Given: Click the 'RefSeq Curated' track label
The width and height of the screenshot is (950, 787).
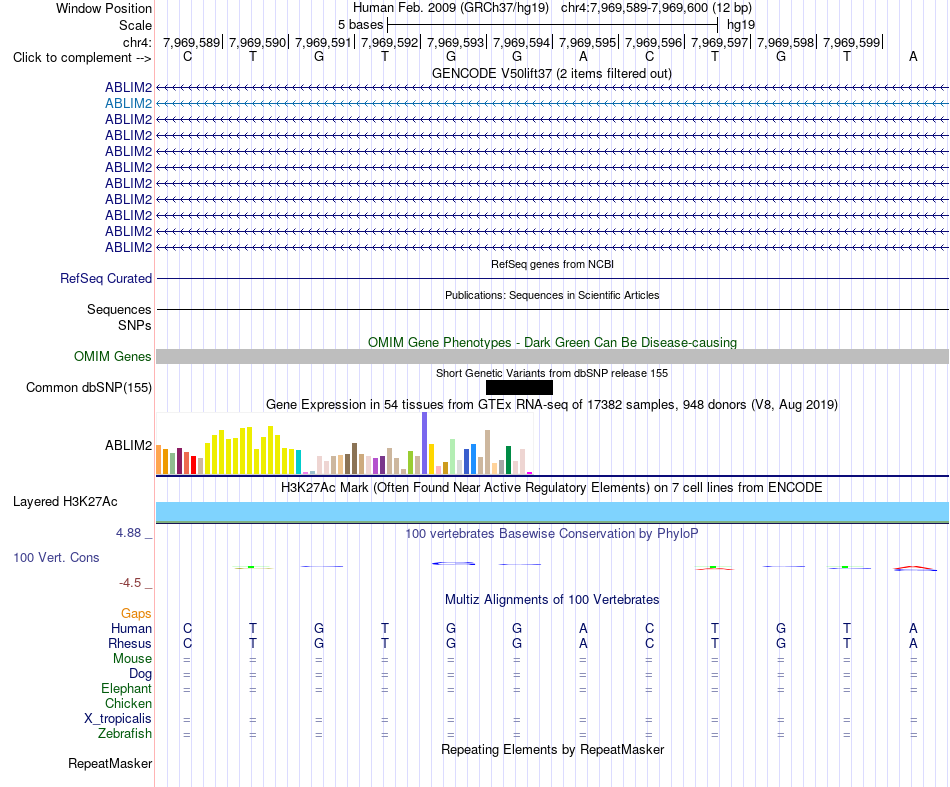Looking at the screenshot, I should click(106, 279).
